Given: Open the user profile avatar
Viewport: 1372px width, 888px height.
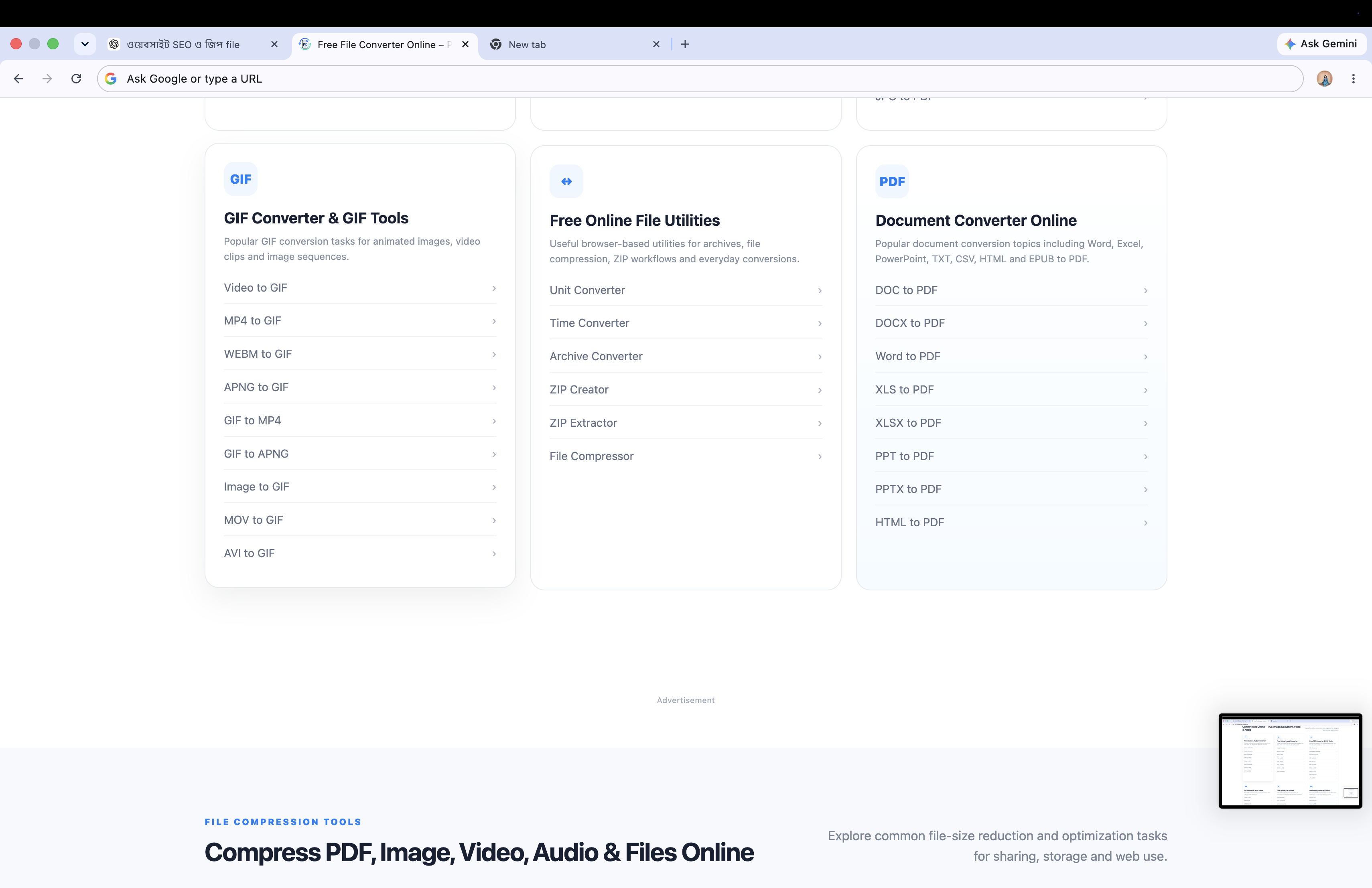Looking at the screenshot, I should point(1324,78).
